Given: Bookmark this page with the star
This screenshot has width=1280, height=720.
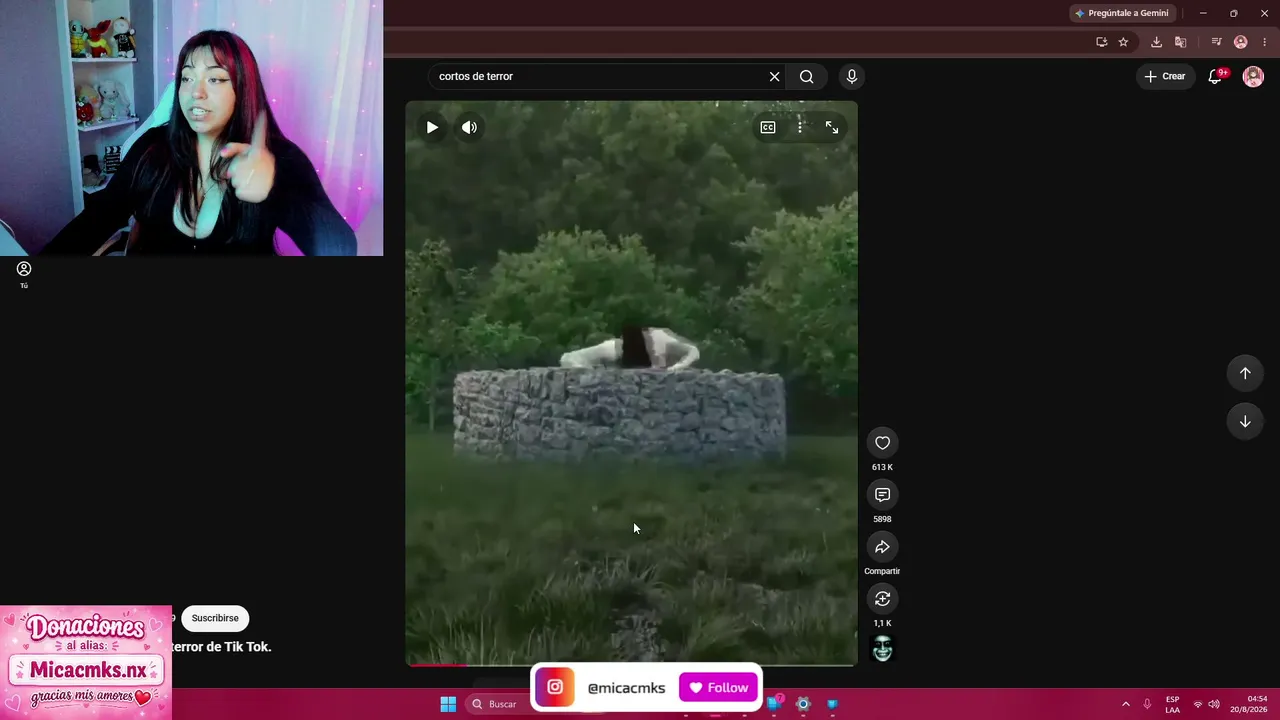Looking at the screenshot, I should (x=1123, y=42).
